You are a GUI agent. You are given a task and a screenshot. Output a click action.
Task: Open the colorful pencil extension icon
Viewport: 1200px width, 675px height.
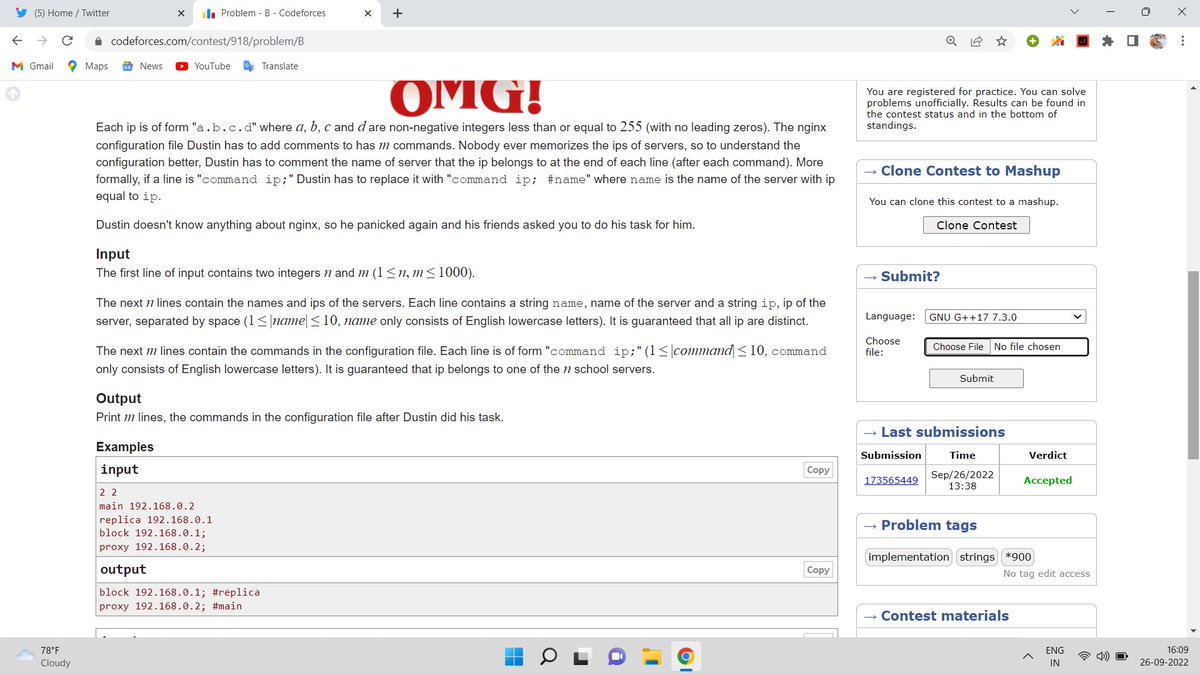coord(1057,41)
